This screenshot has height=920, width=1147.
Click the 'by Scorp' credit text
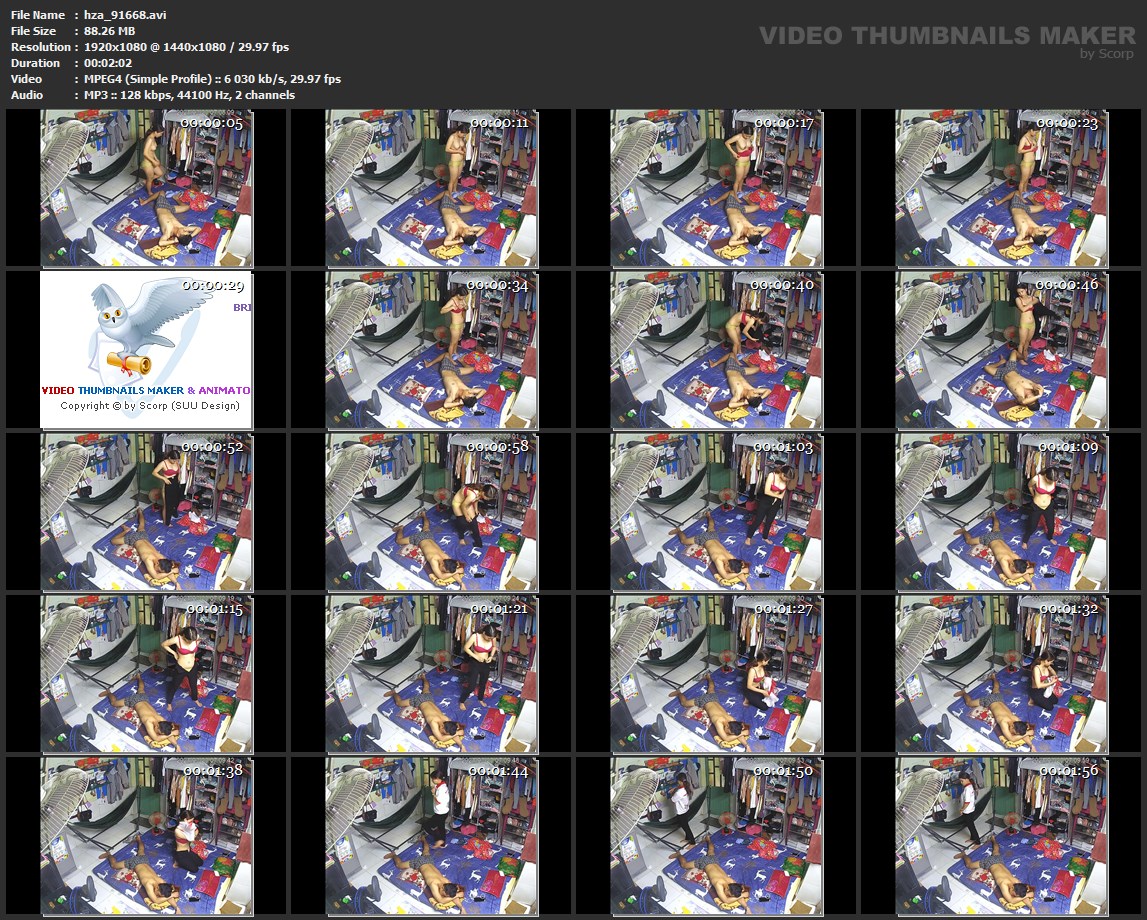[1107, 53]
